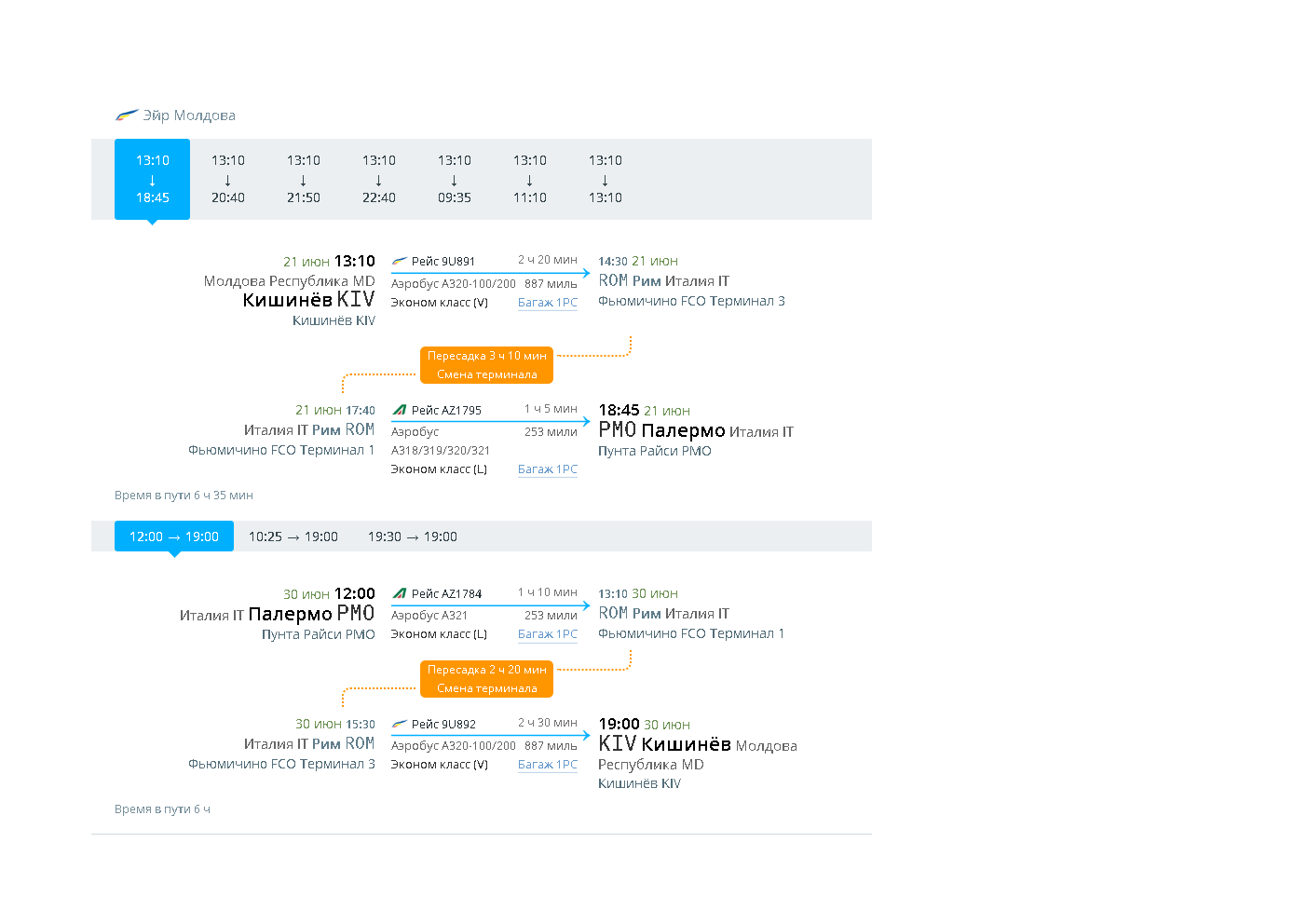The width and height of the screenshot is (1307, 924).
Task: Select the 13:10 to 21:50 departure option
Action: tap(303, 179)
